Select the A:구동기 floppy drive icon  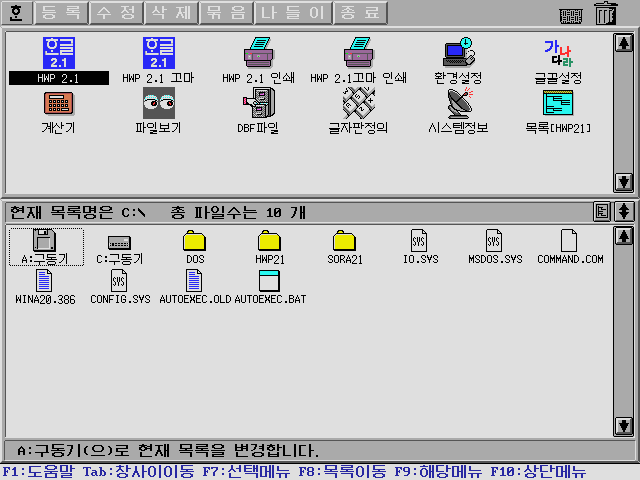tap(44, 240)
